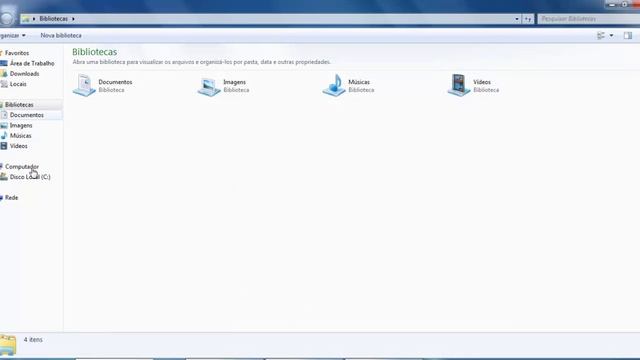
Task: Click the back navigation button
Action: 7,17
